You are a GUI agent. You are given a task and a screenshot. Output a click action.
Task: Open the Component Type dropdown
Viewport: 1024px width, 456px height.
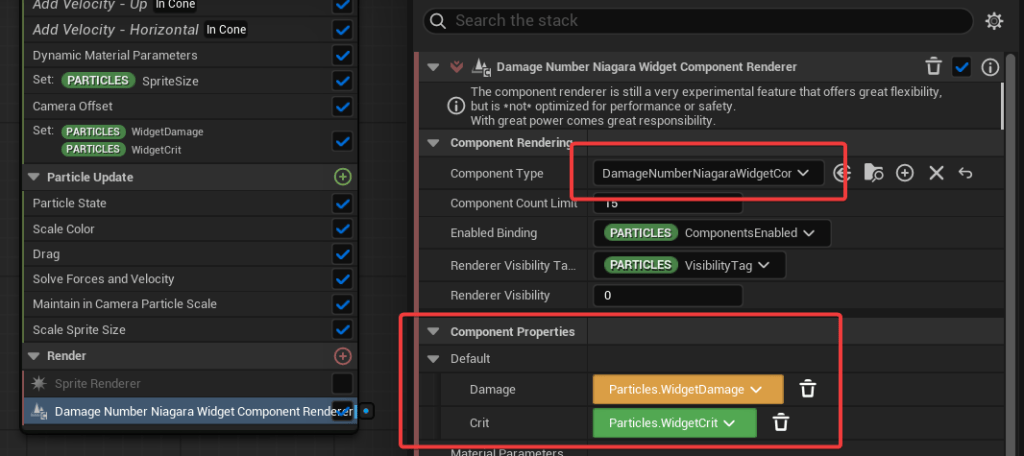point(708,173)
